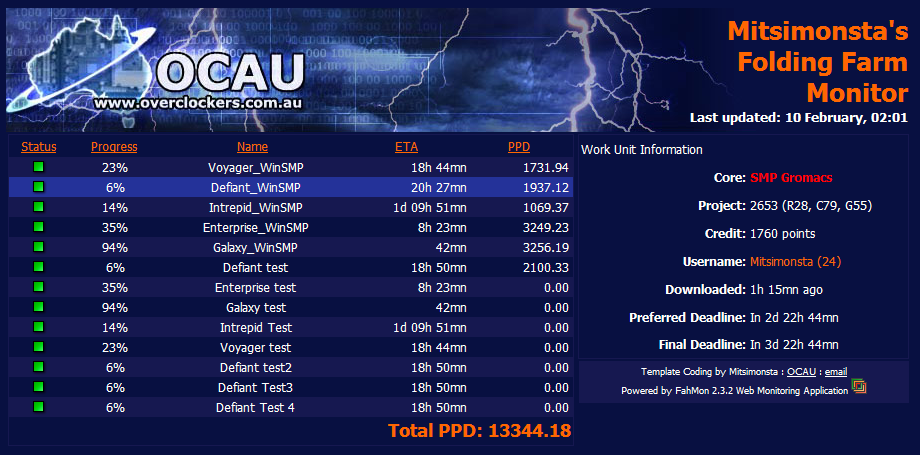Click the In 3d 22h 44mn final deadline
Screen dimensions: 920x455
coord(794,345)
